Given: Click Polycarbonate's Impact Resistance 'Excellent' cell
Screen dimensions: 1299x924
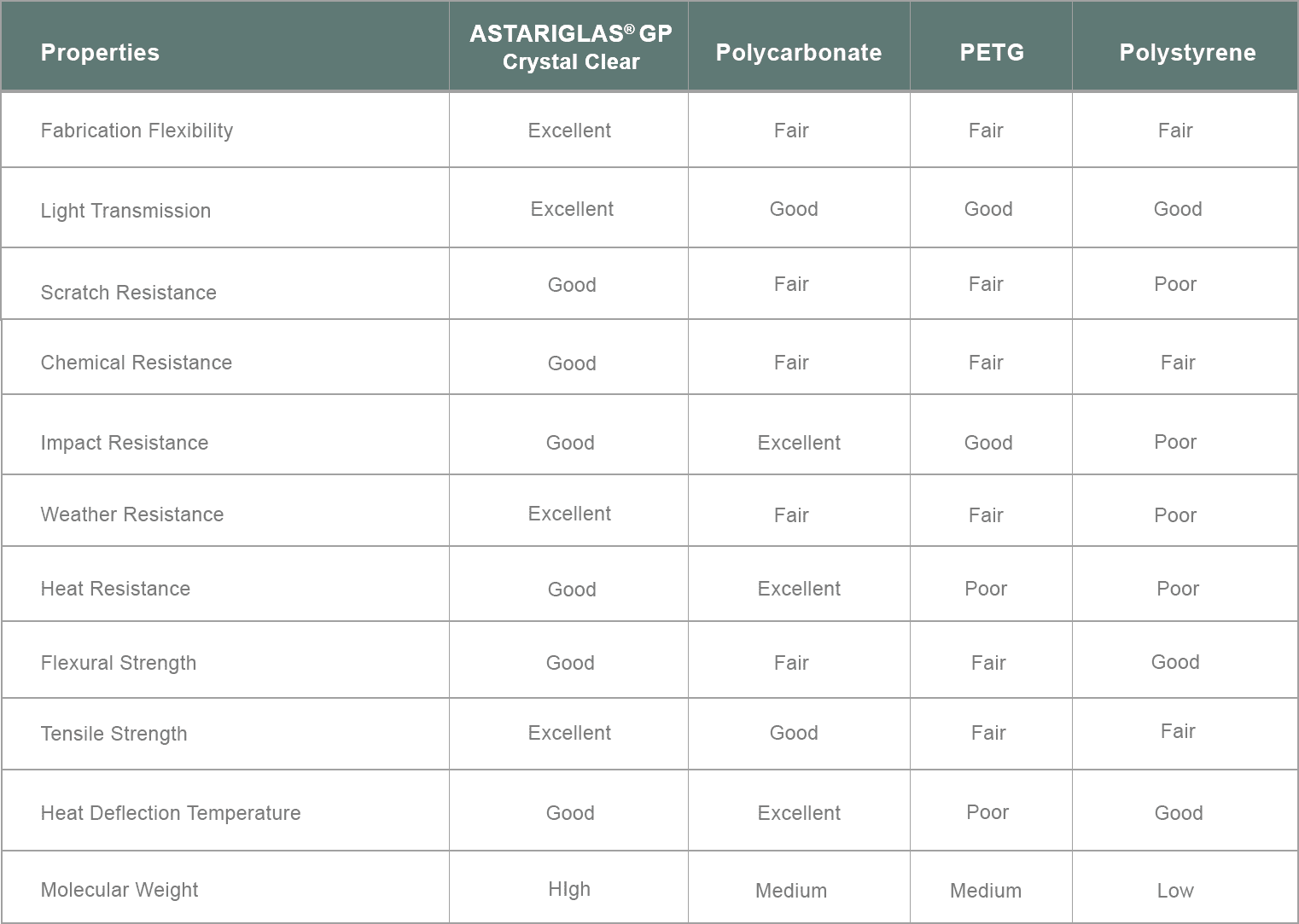Looking at the screenshot, I should tap(799, 443).
